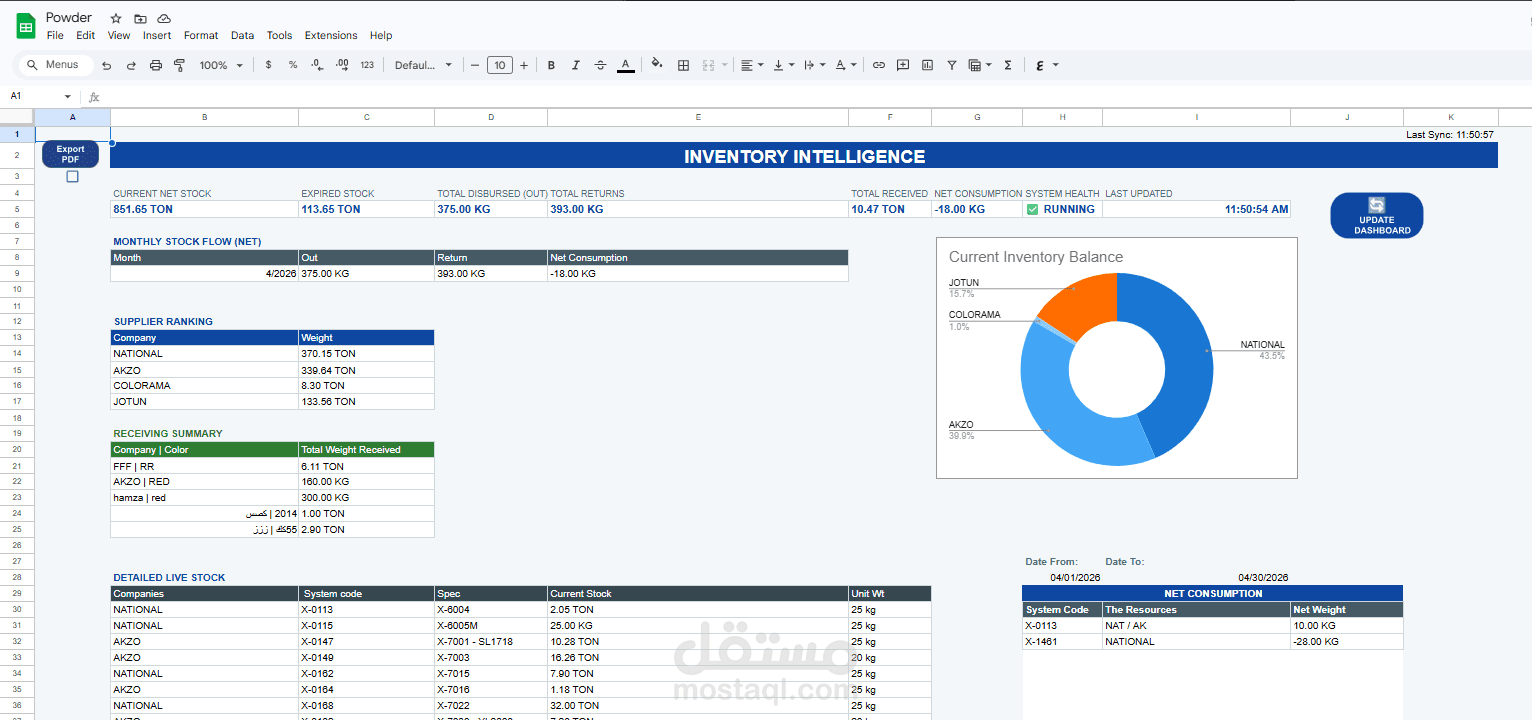Format as currency with dollar icon
Image resolution: width=1532 pixels, height=720 pixels.
268,65
